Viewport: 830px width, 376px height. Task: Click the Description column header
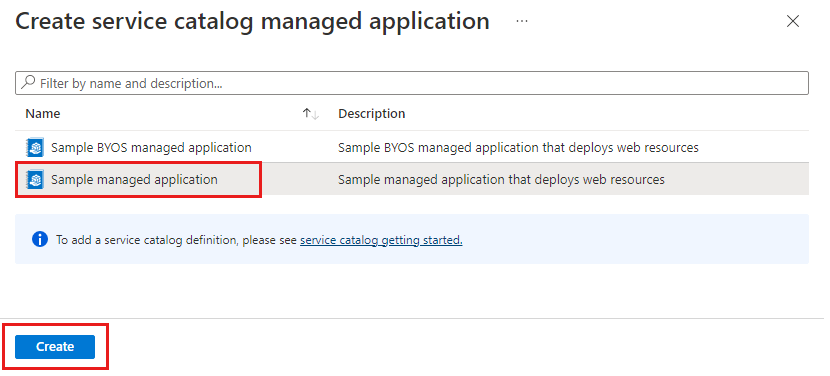click(x=372, y=114)
